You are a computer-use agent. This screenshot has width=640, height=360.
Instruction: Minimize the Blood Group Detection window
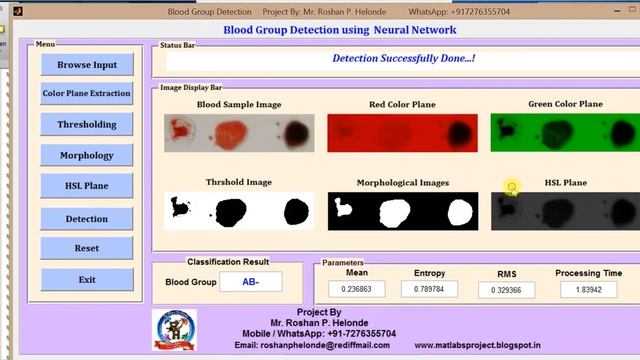click(x=617, y=11)
